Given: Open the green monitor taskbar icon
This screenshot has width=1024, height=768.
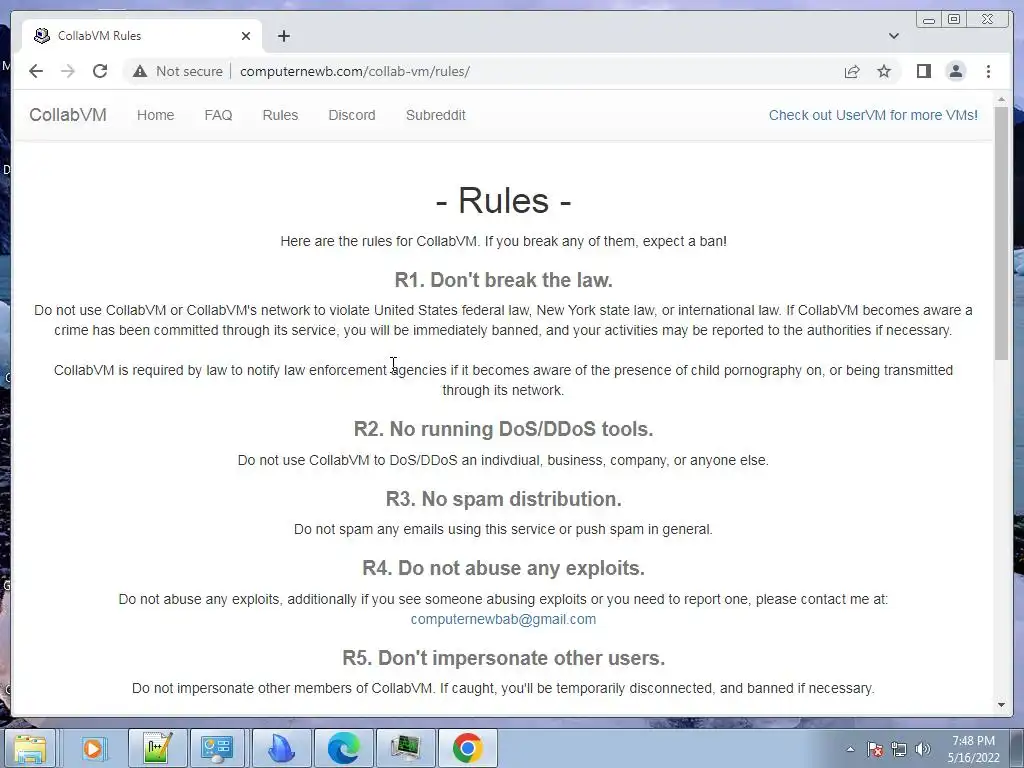Looking at the screenshot, I should [x=406, y=748].
